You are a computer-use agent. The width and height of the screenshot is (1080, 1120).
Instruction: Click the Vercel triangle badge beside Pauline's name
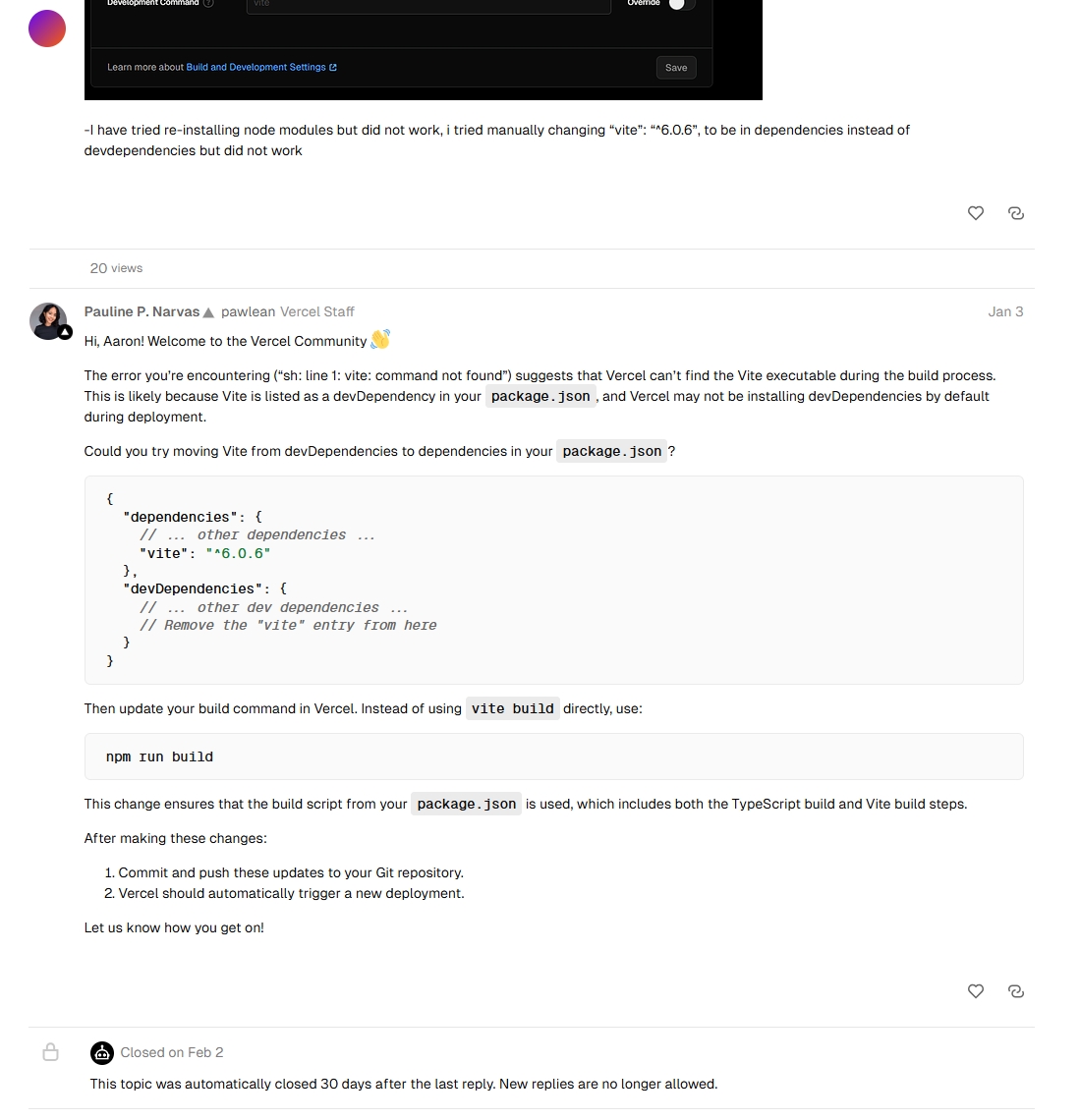pyautogui.click(x=208, y=312)
